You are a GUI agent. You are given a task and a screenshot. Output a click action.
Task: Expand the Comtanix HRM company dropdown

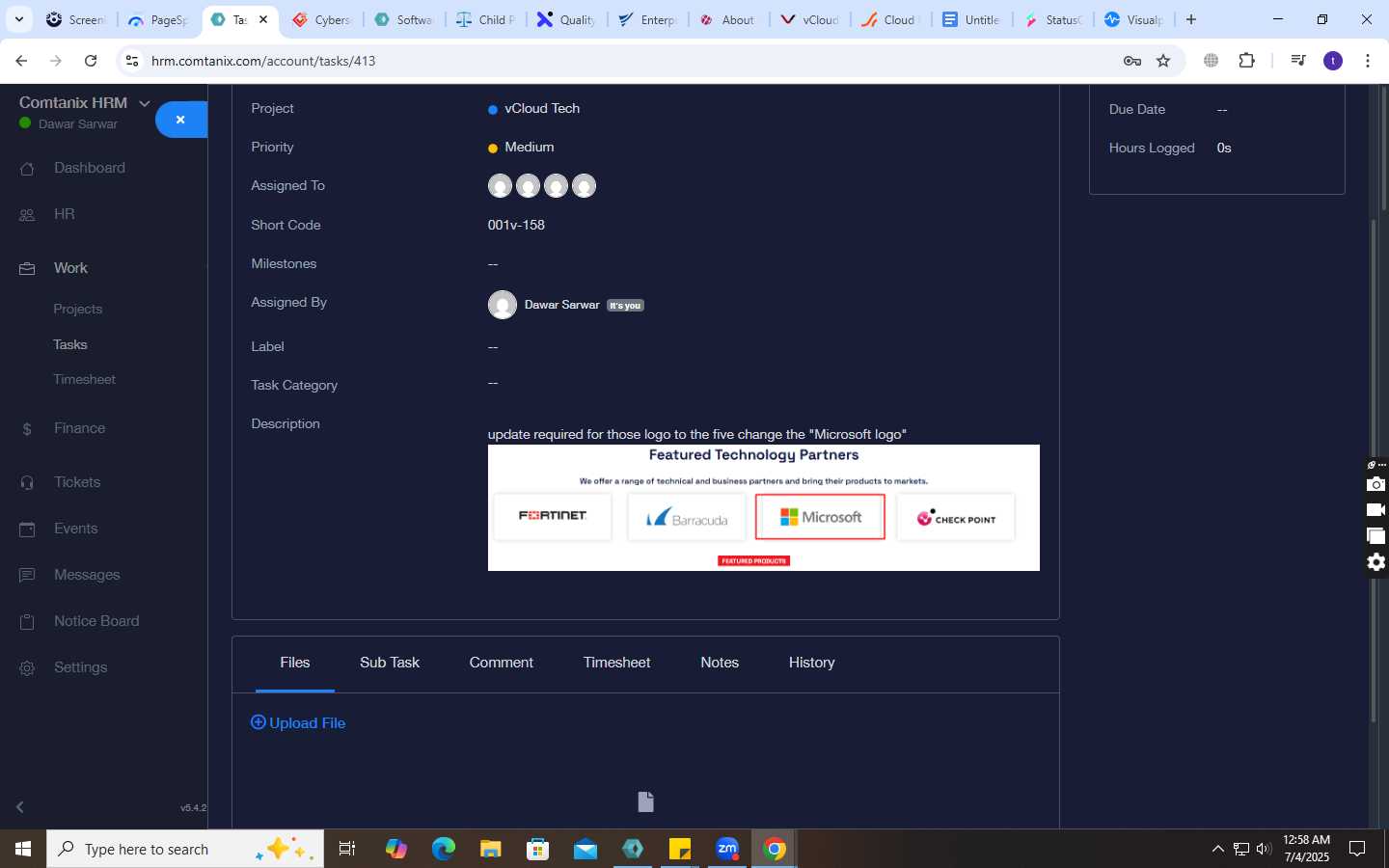coord(145,103)
